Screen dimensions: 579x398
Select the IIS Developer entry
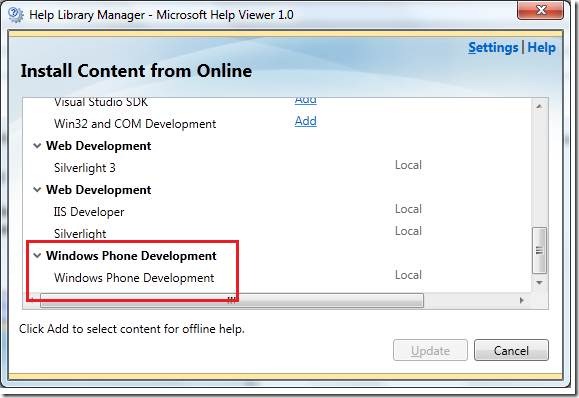click(89, 212)
